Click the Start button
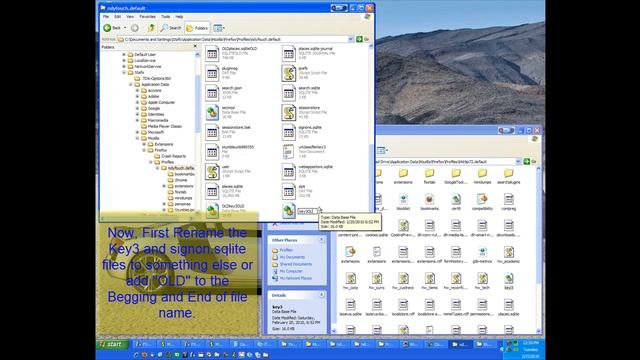Viewport: 640px width, 360px height. (112, 344)
